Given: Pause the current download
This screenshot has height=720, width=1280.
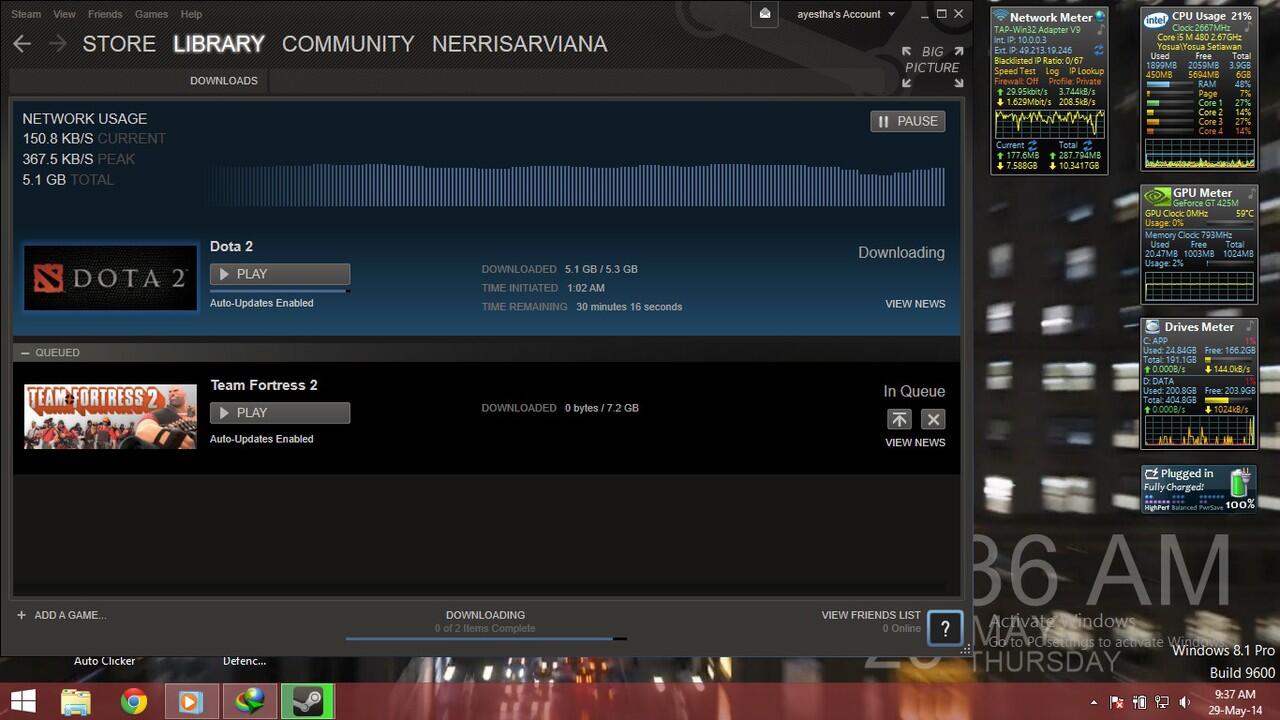Looking at the screenshot, I should (908, 121).
